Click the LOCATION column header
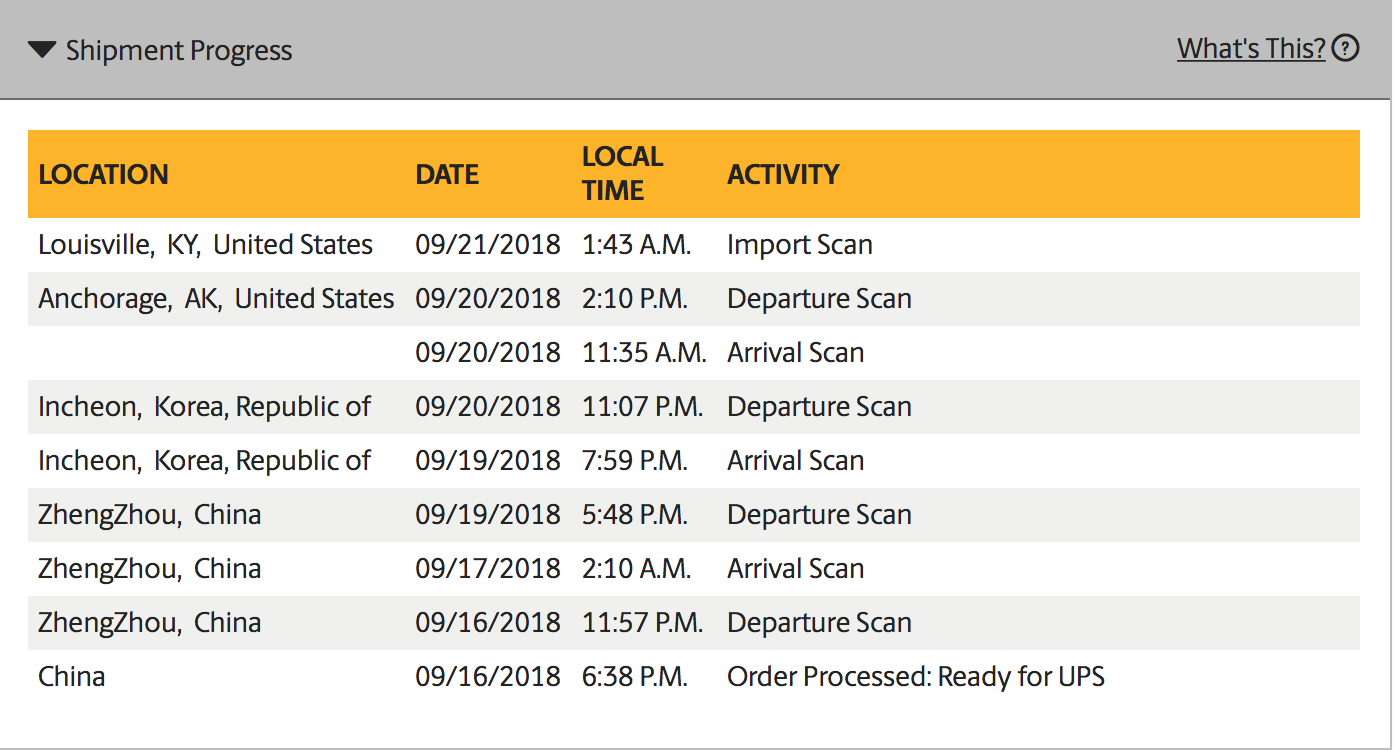1396x750 pixels. tap(103, 174)
